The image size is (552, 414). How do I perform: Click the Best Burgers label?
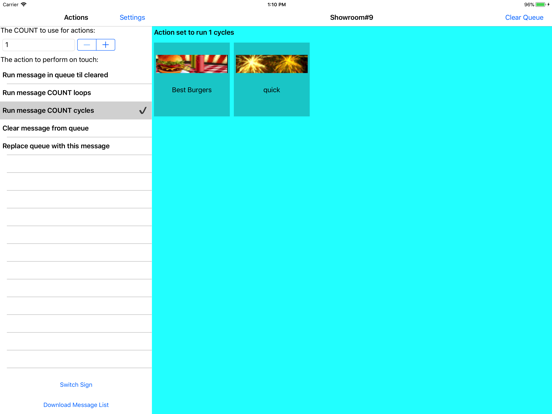pyautogui.click(x=192, y=90)
